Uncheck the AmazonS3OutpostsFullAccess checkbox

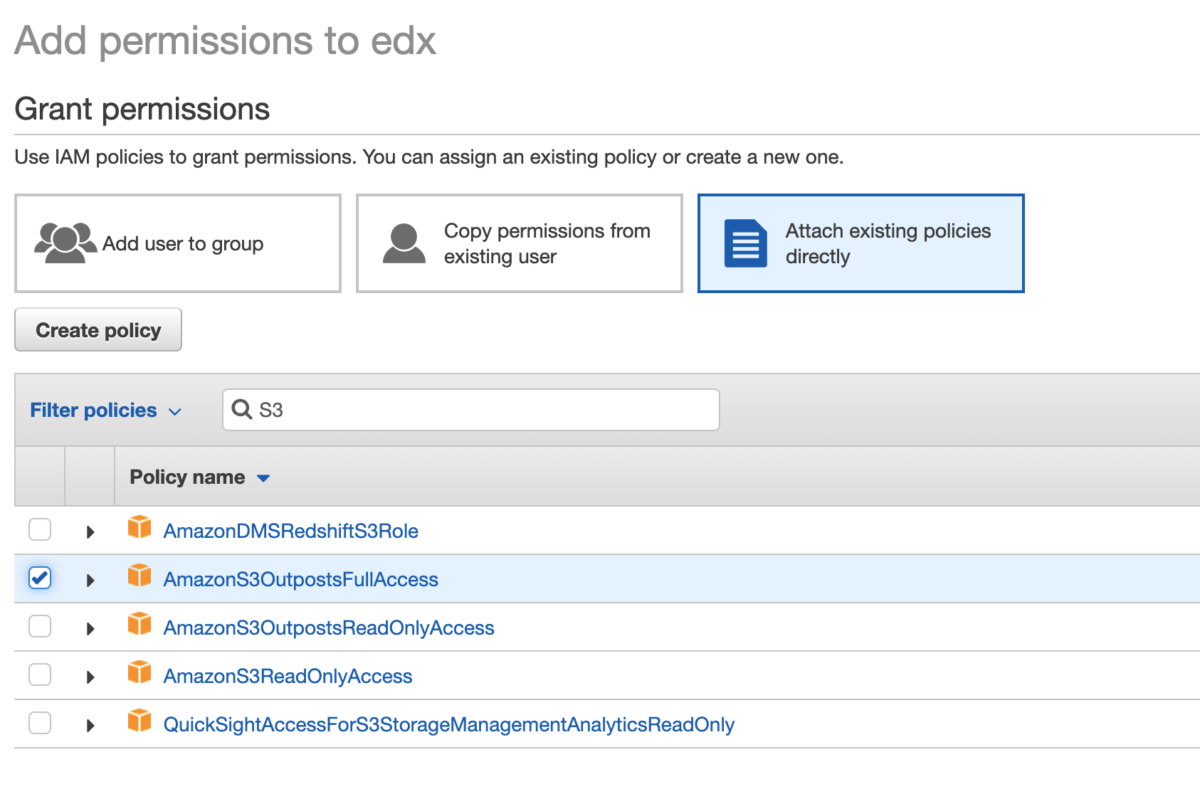40,578
